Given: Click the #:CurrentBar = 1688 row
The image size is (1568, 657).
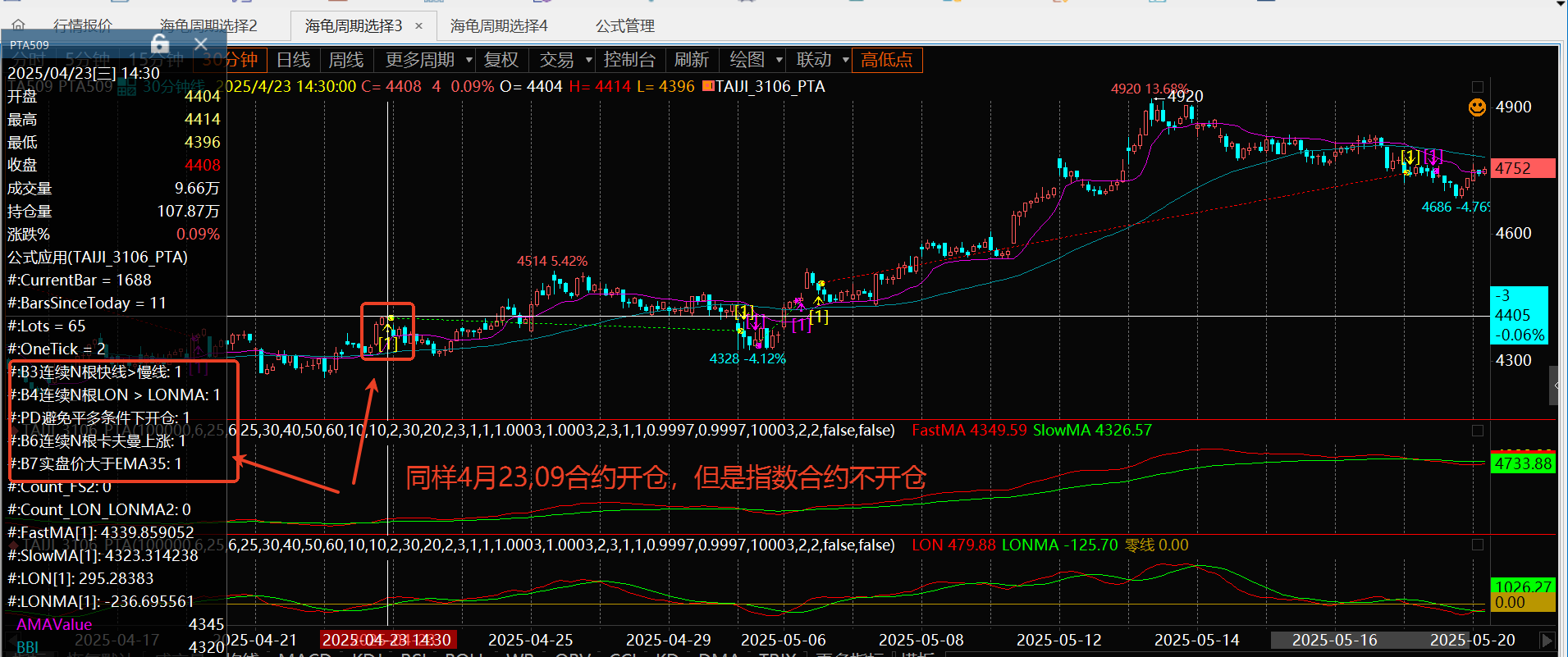Looking at the screenshot, I should tap(114, 280).
